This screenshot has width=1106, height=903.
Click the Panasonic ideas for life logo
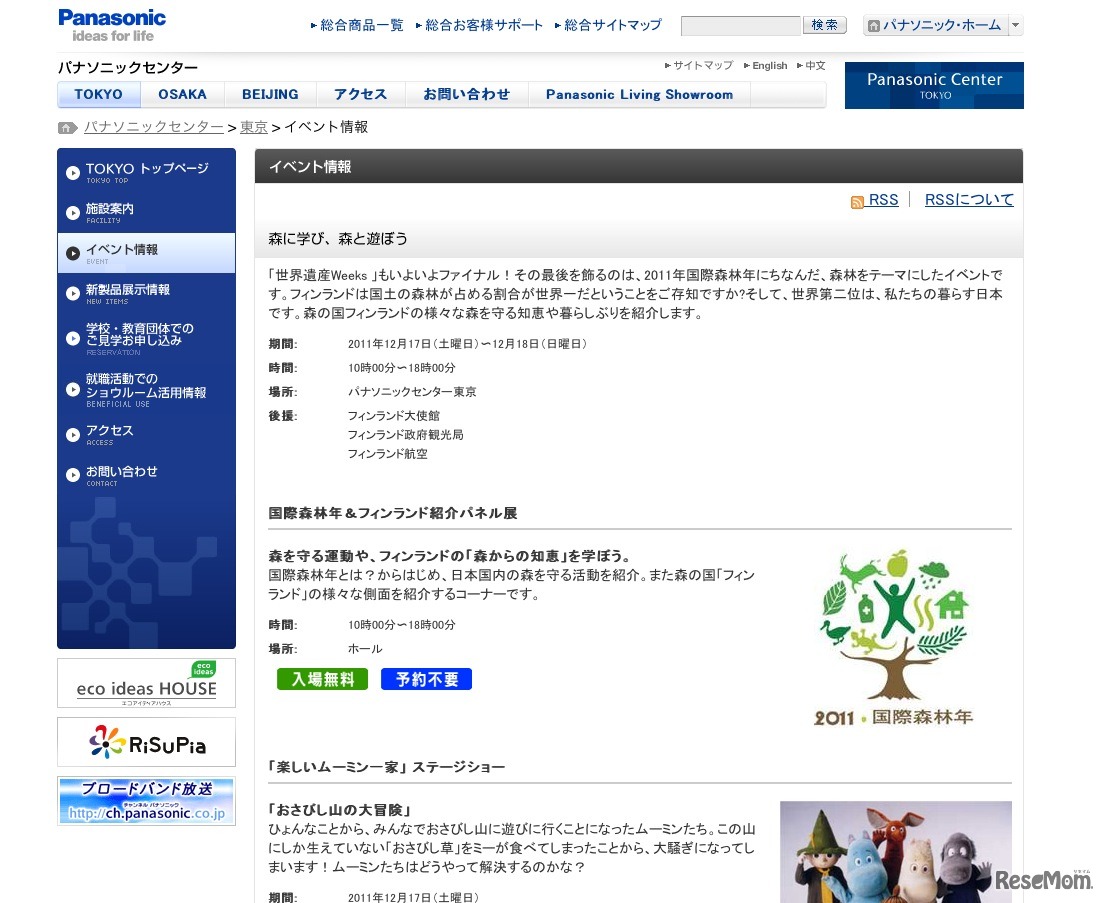tap(111, 22)
